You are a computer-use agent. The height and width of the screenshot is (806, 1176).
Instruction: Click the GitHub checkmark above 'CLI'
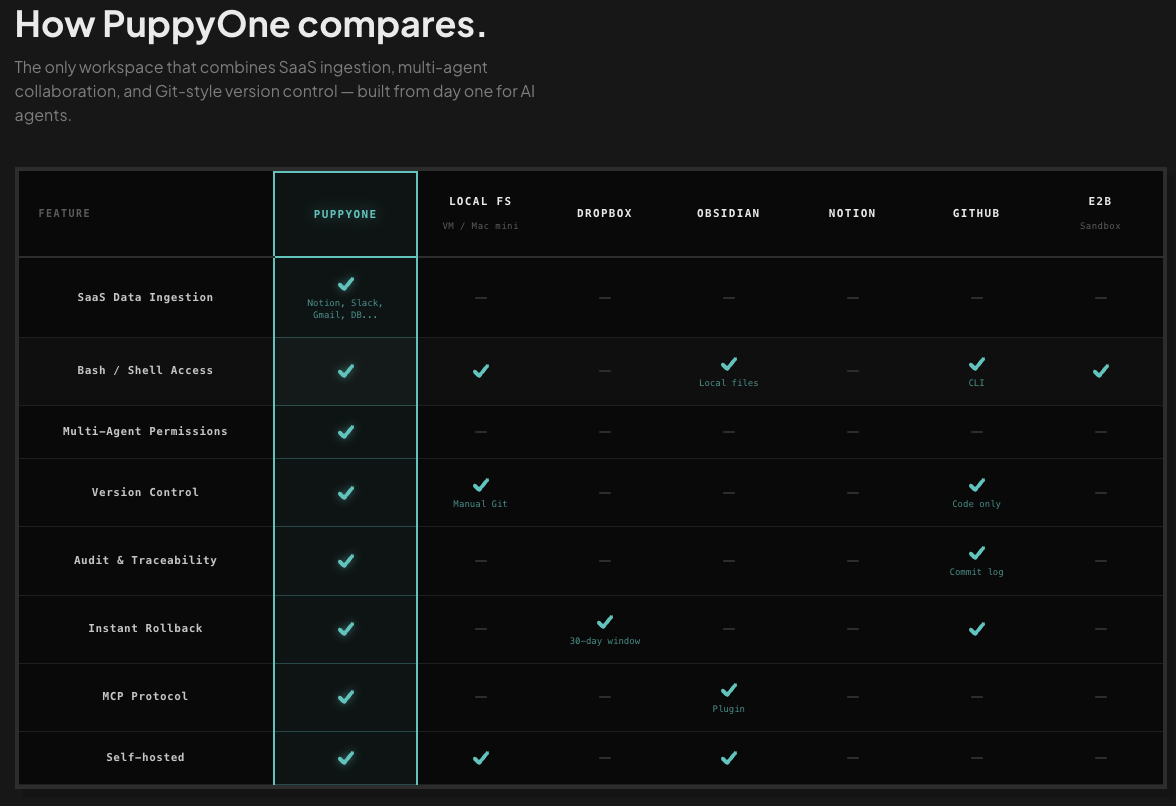[x=976, y=364]
